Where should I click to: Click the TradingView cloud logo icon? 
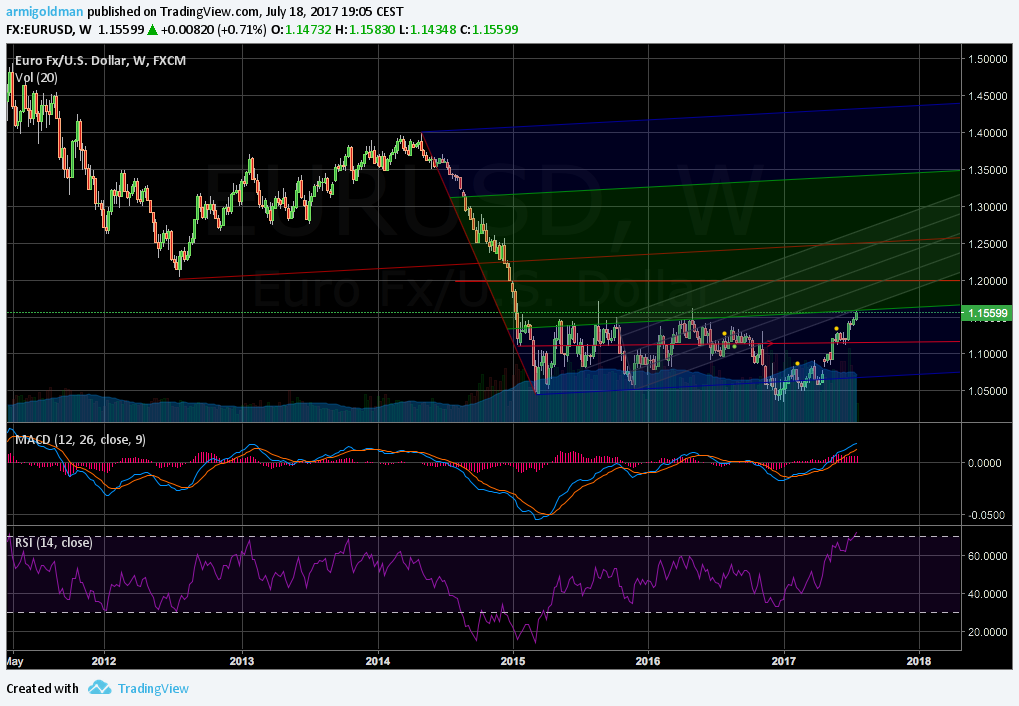click(x=99, y=687)
